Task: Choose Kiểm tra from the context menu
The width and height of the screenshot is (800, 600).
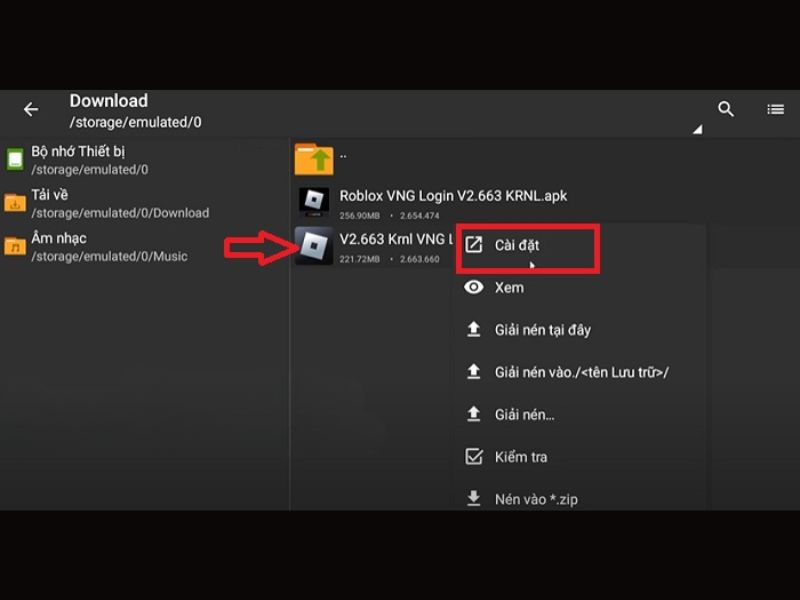Action: [579, 457]
